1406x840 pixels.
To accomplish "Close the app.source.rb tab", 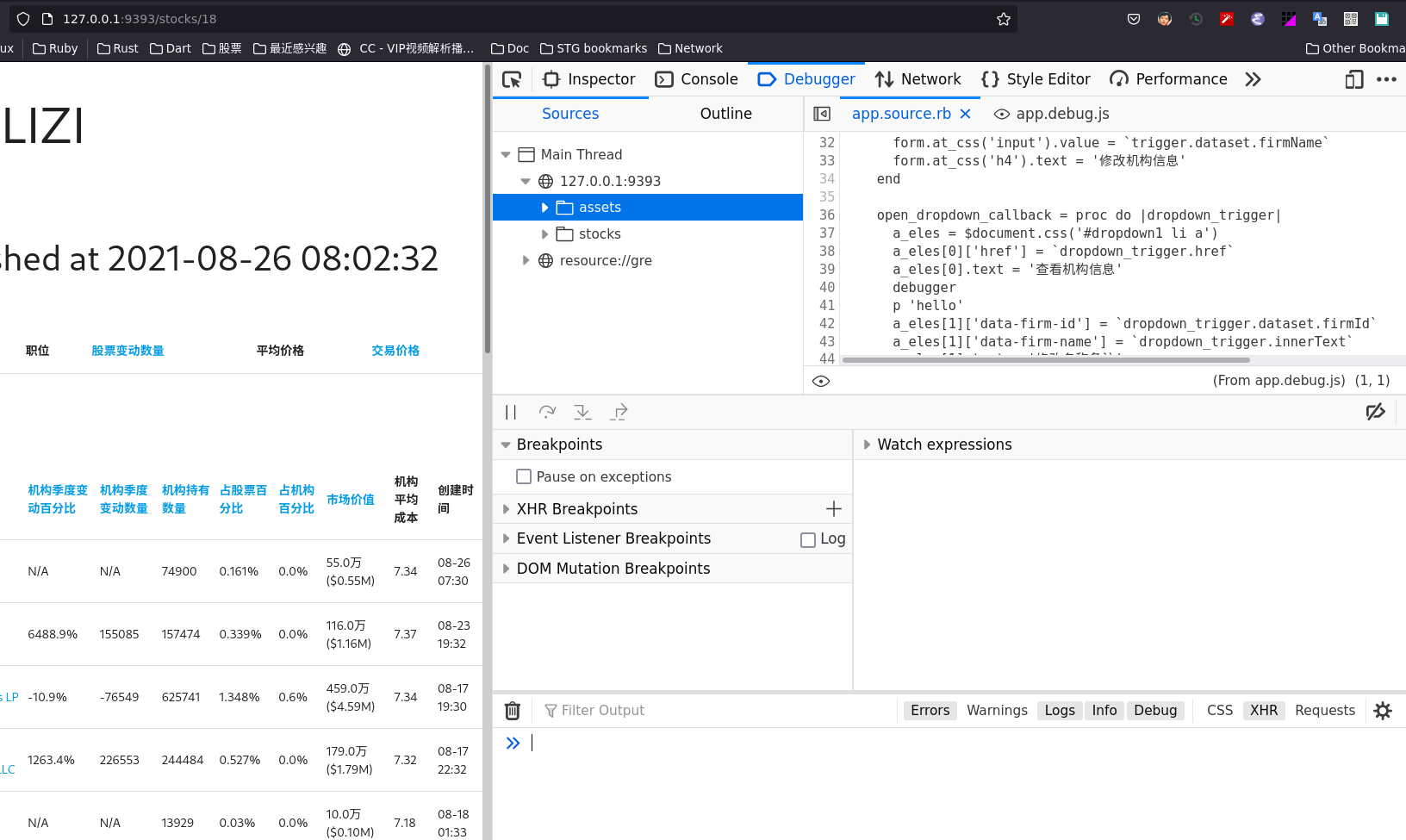I will tap(965, 114).
